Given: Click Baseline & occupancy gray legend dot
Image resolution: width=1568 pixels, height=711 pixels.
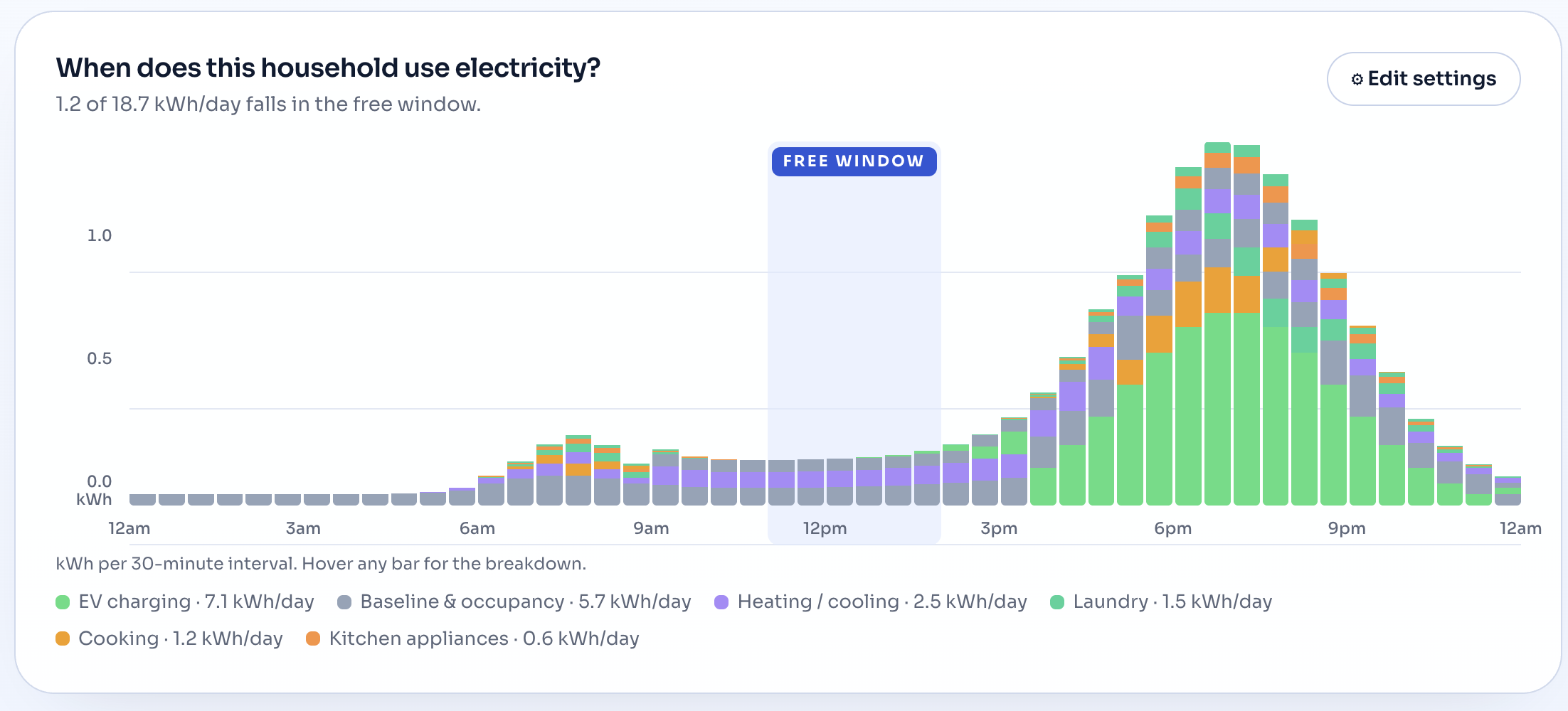Looking at the screenshot, I should [x=344, y=602].
